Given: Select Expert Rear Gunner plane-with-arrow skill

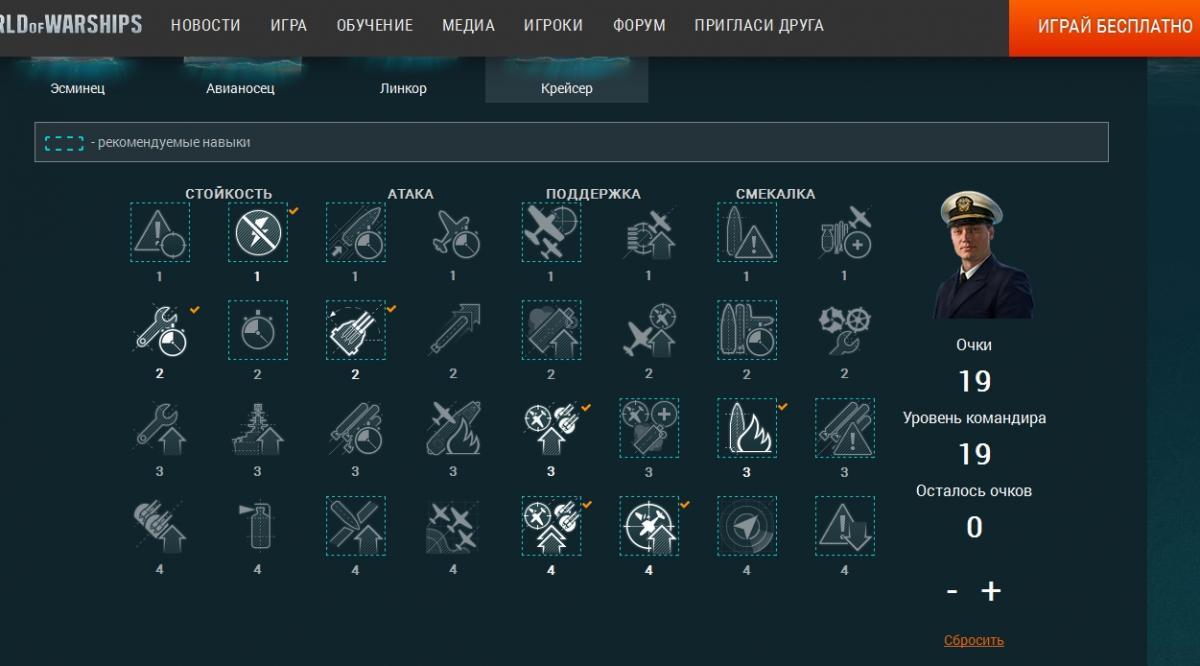Looking at the screenshot, I should pyautogui.click(x=650, y=331).
